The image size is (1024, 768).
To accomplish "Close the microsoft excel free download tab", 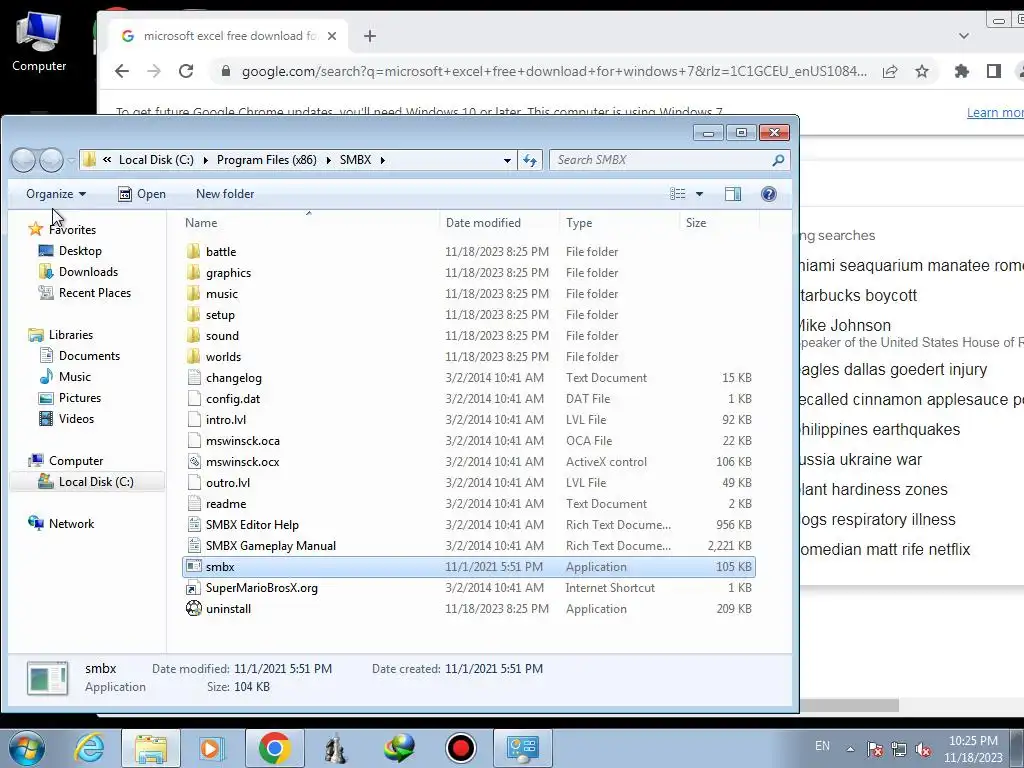I will [x=332, y=36].
